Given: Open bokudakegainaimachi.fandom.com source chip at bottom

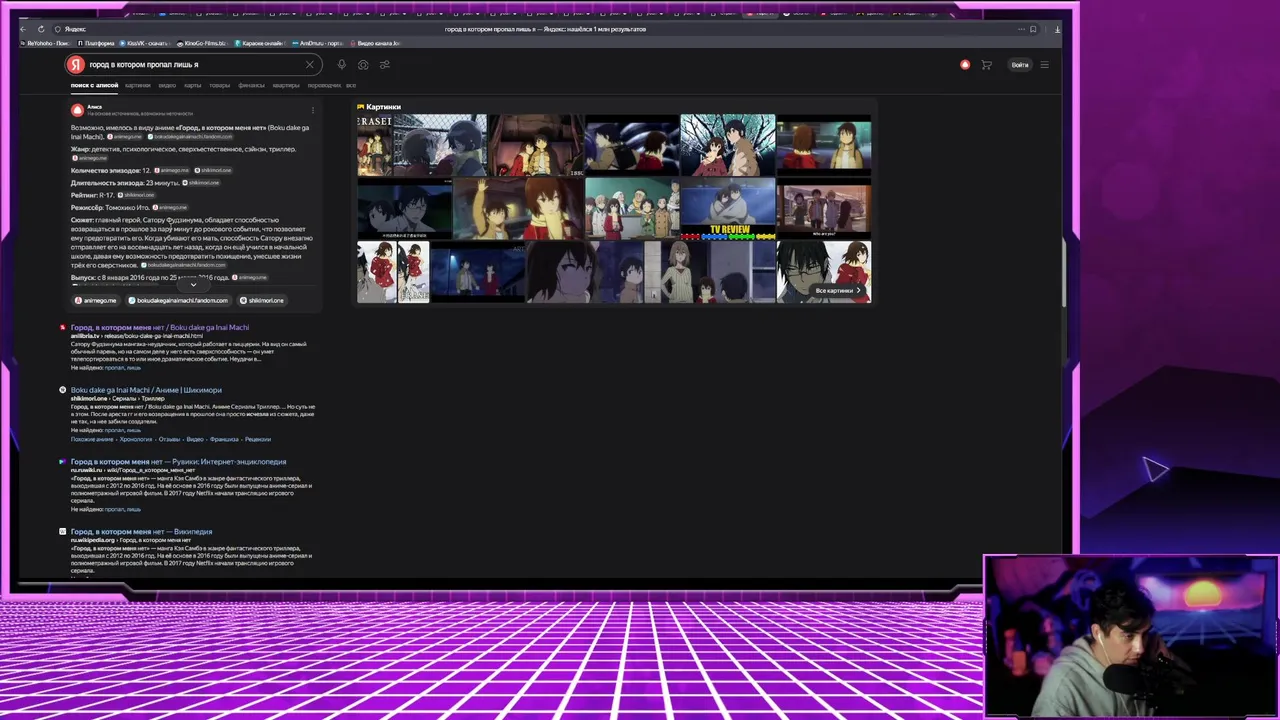Looking at the screenshot, I should coord(179,300).
